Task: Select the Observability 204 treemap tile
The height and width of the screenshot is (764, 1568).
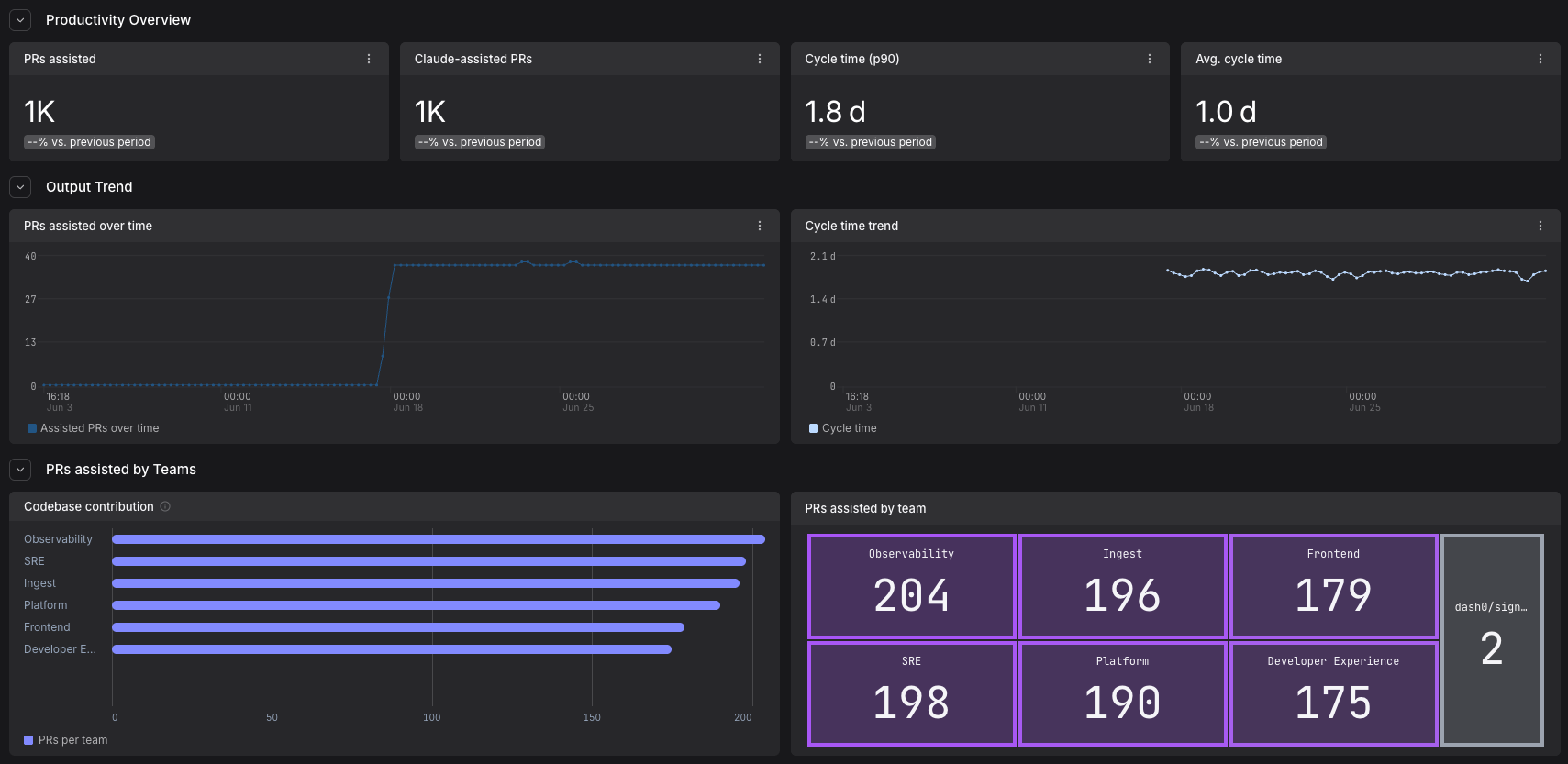Action: point(911,586)
